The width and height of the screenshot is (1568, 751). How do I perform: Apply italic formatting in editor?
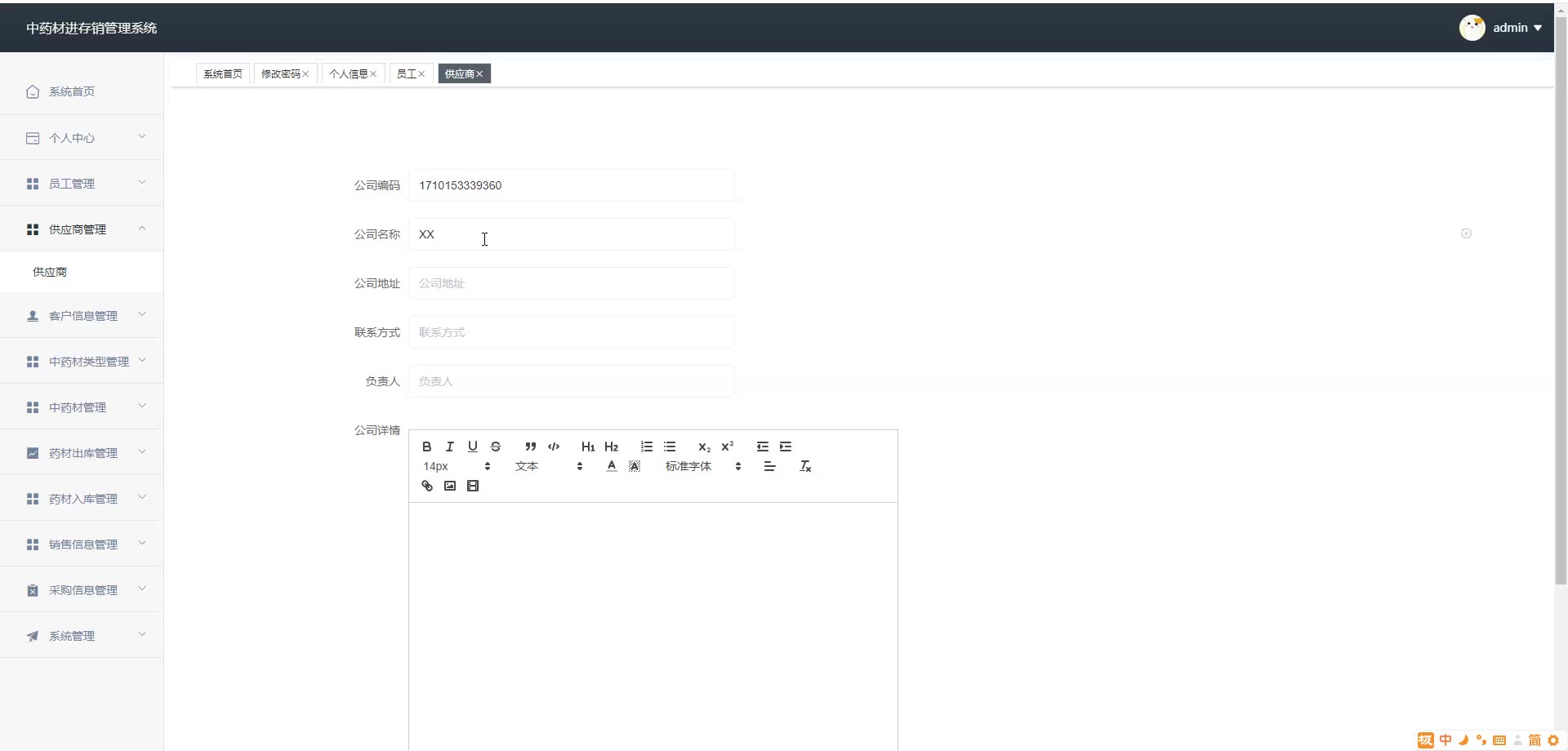[x=449, y=447]
